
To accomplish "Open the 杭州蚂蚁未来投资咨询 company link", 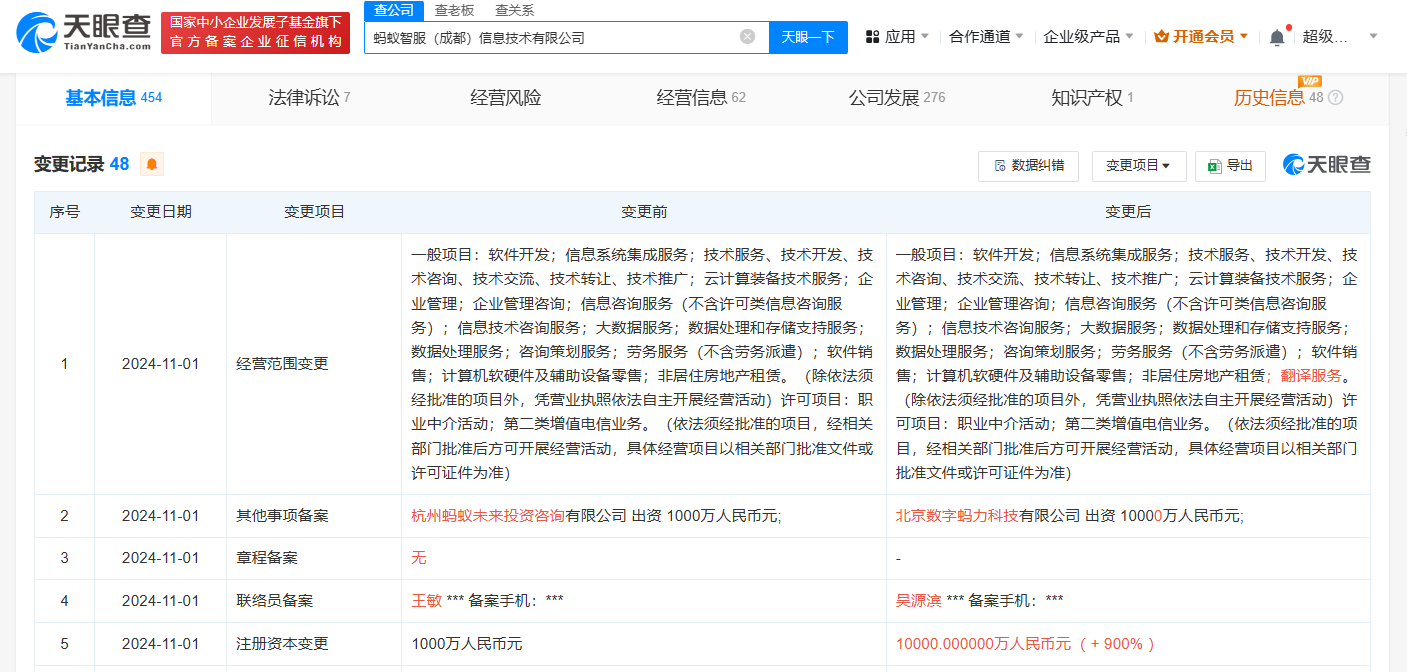I will click(489, 516).
